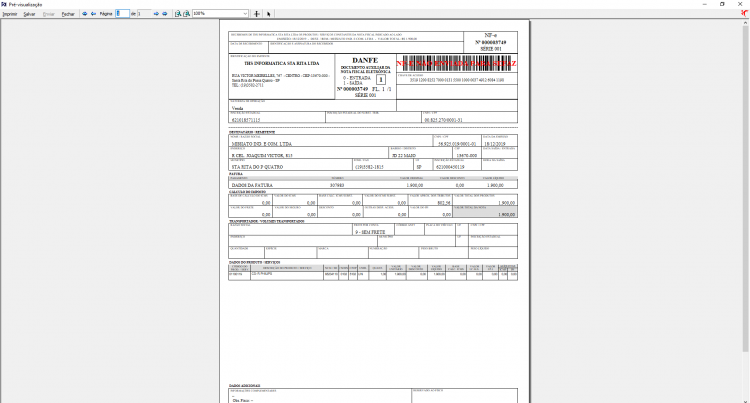The image size is (750, 403).
Task: Click the first zoom magnifier icon
Action: coord(177,14)
